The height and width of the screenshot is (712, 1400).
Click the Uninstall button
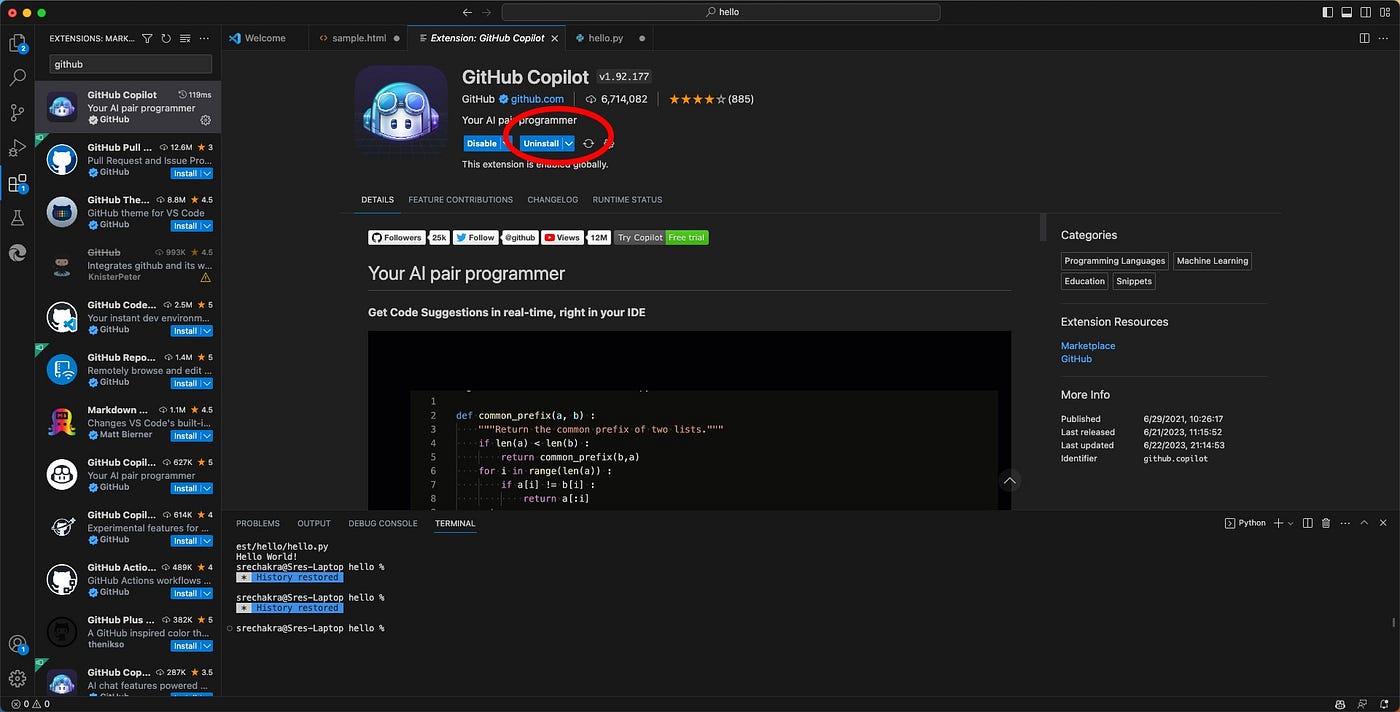(x=541, y=144)
